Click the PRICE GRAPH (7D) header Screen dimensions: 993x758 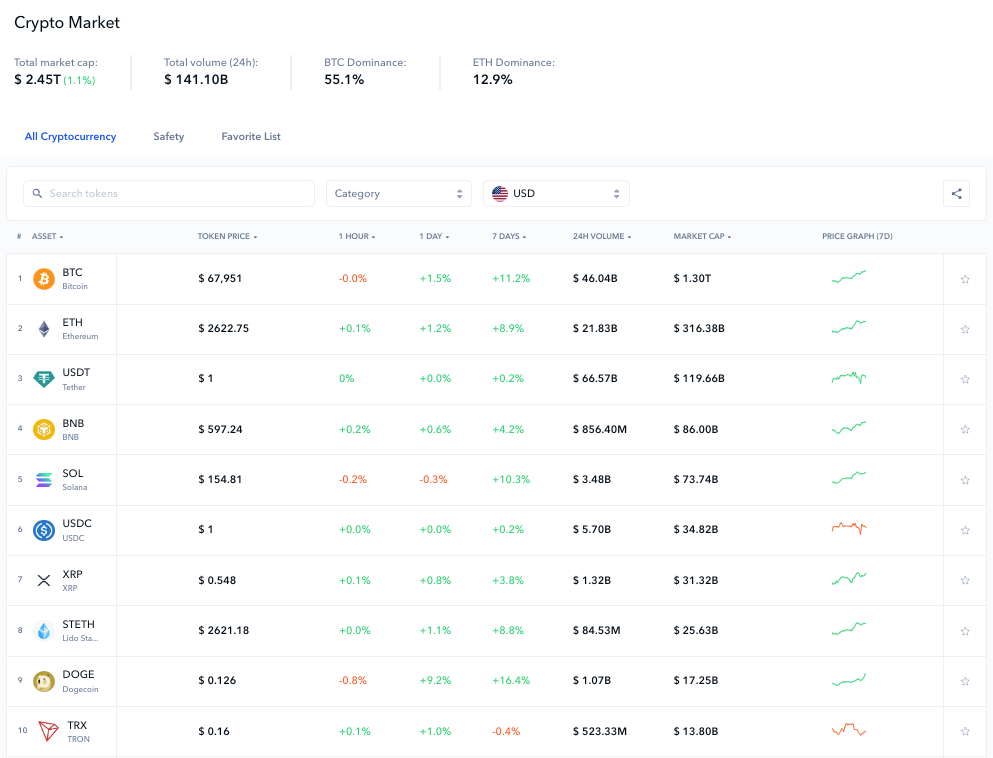tap(857, 236)
